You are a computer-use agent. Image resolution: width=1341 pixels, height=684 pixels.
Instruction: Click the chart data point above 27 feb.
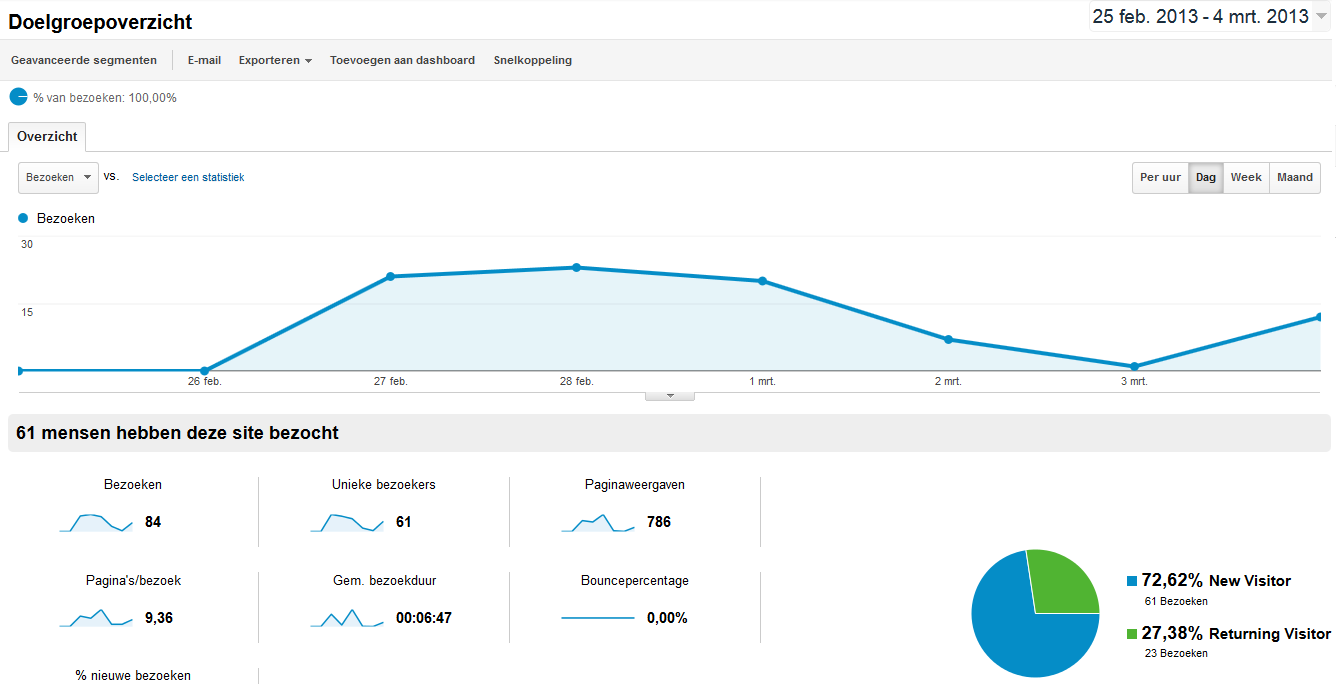coord(390,276)
